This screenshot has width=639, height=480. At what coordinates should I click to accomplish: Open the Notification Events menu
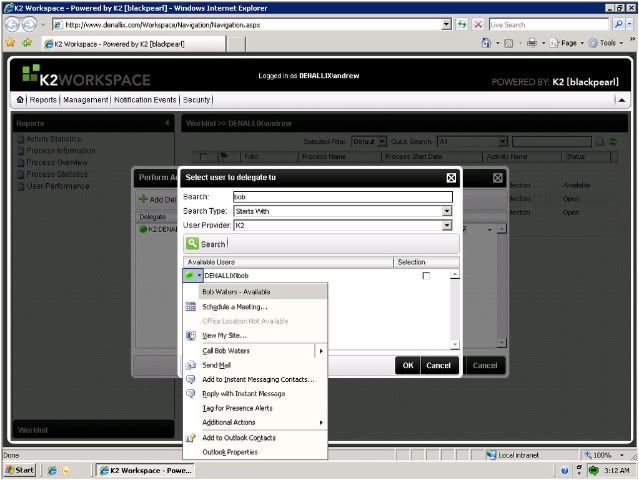point(145,100)
